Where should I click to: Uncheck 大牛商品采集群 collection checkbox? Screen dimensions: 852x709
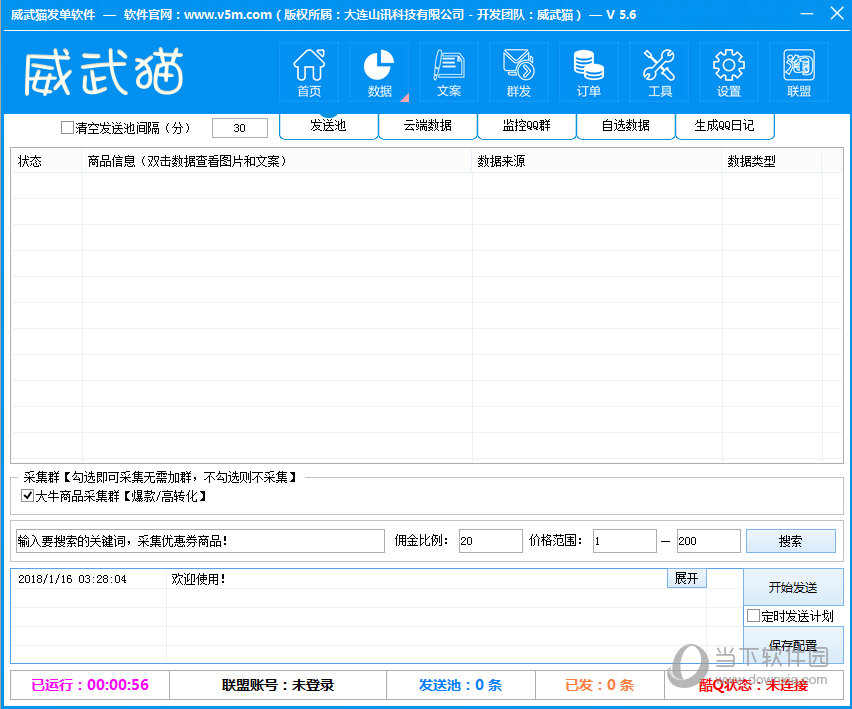tap(28, 496)
